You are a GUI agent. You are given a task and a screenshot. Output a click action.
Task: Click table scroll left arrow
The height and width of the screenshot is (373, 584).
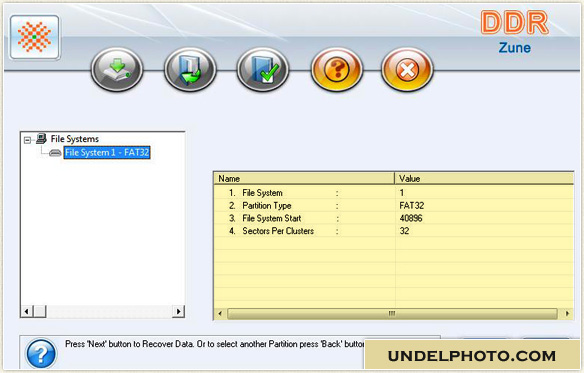(220, 313)
